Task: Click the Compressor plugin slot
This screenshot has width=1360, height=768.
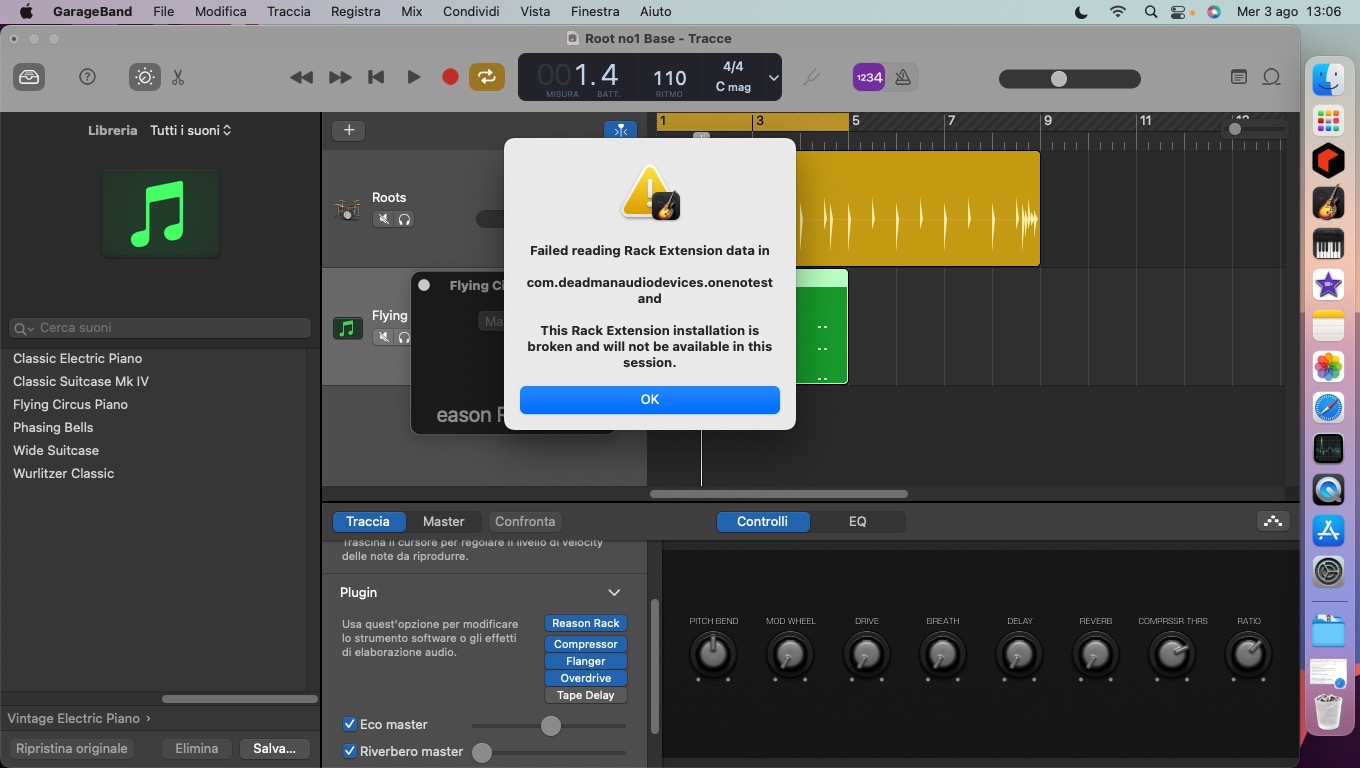Action: click(586, 644)
